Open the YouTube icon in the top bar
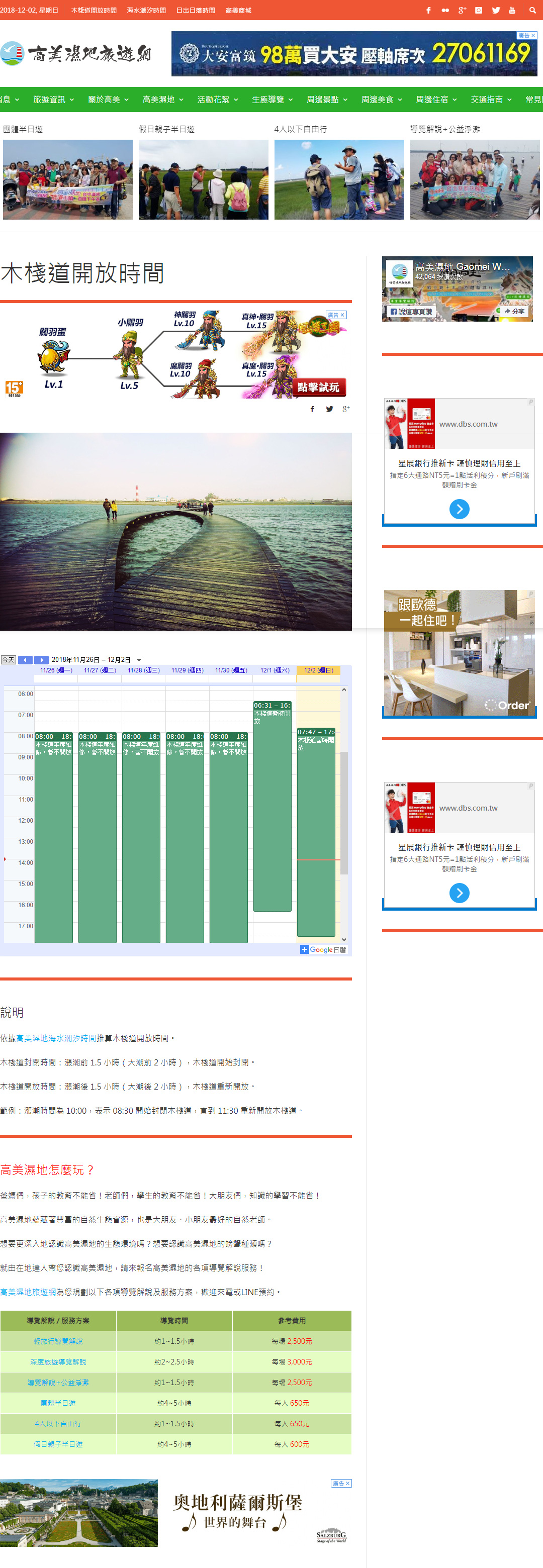Image resolution: width=543 pixels, height=1568 pixels. (512, 11)
